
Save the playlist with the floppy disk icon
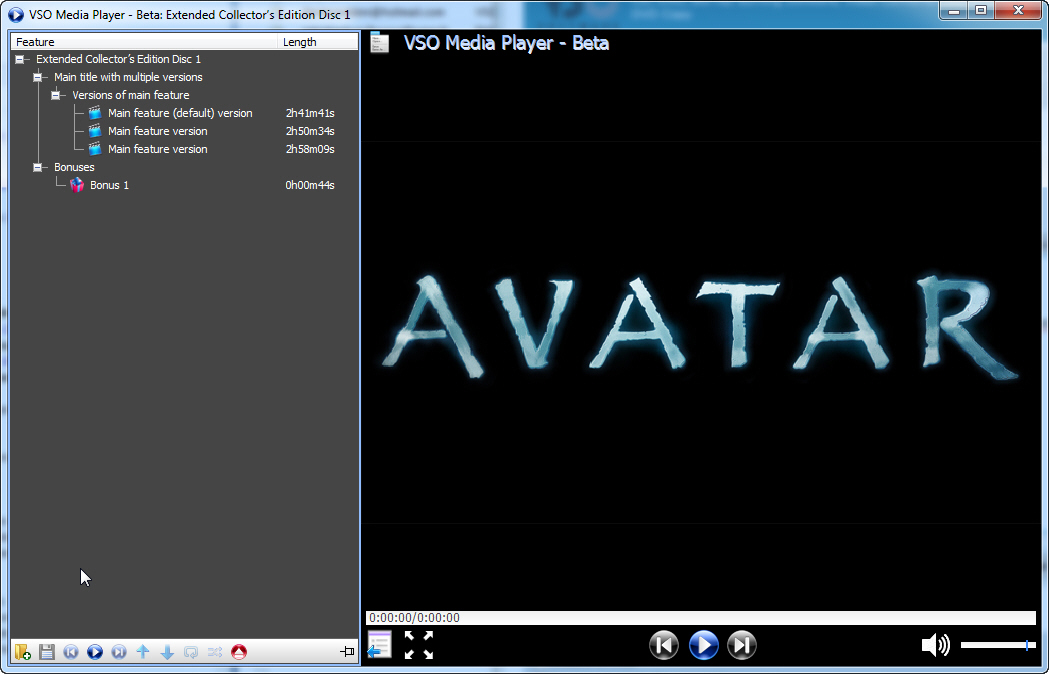(x=47, y=651)
